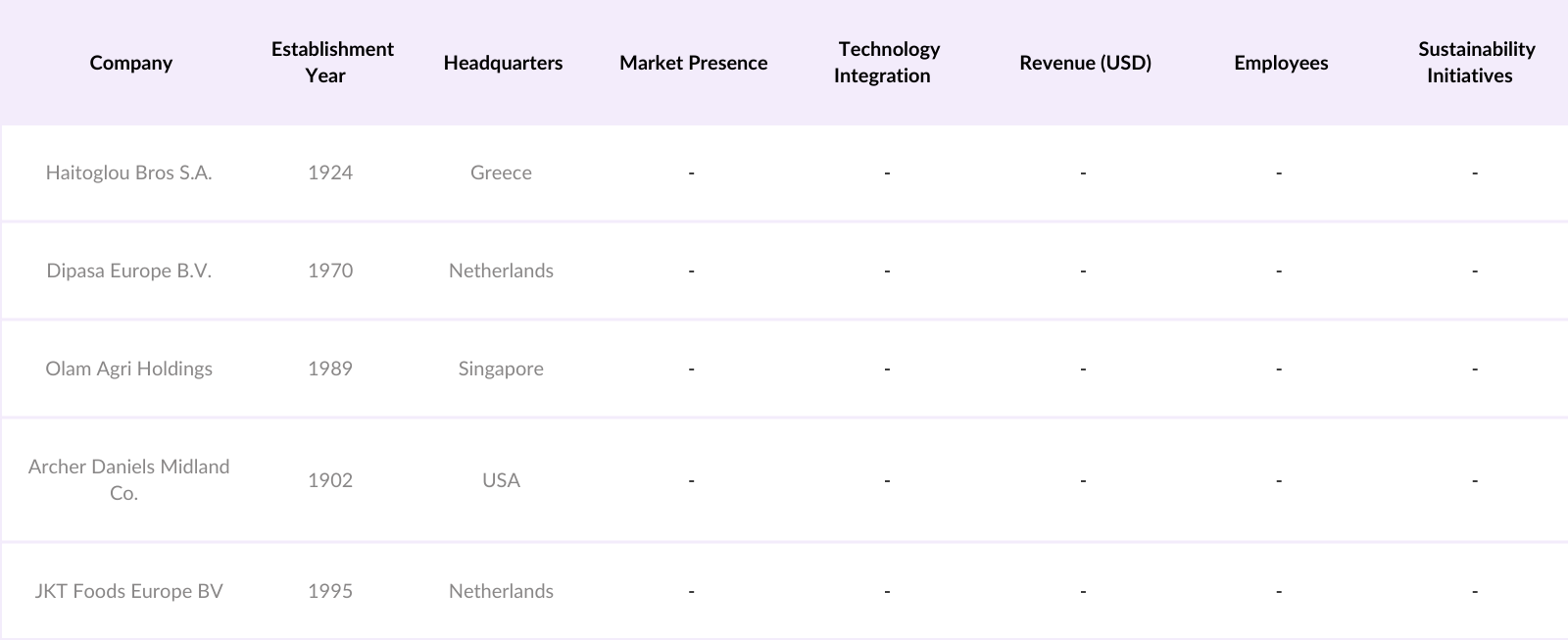Click the Company column header
Viewport: 1568px width, 640px height.
pos(130,63)
